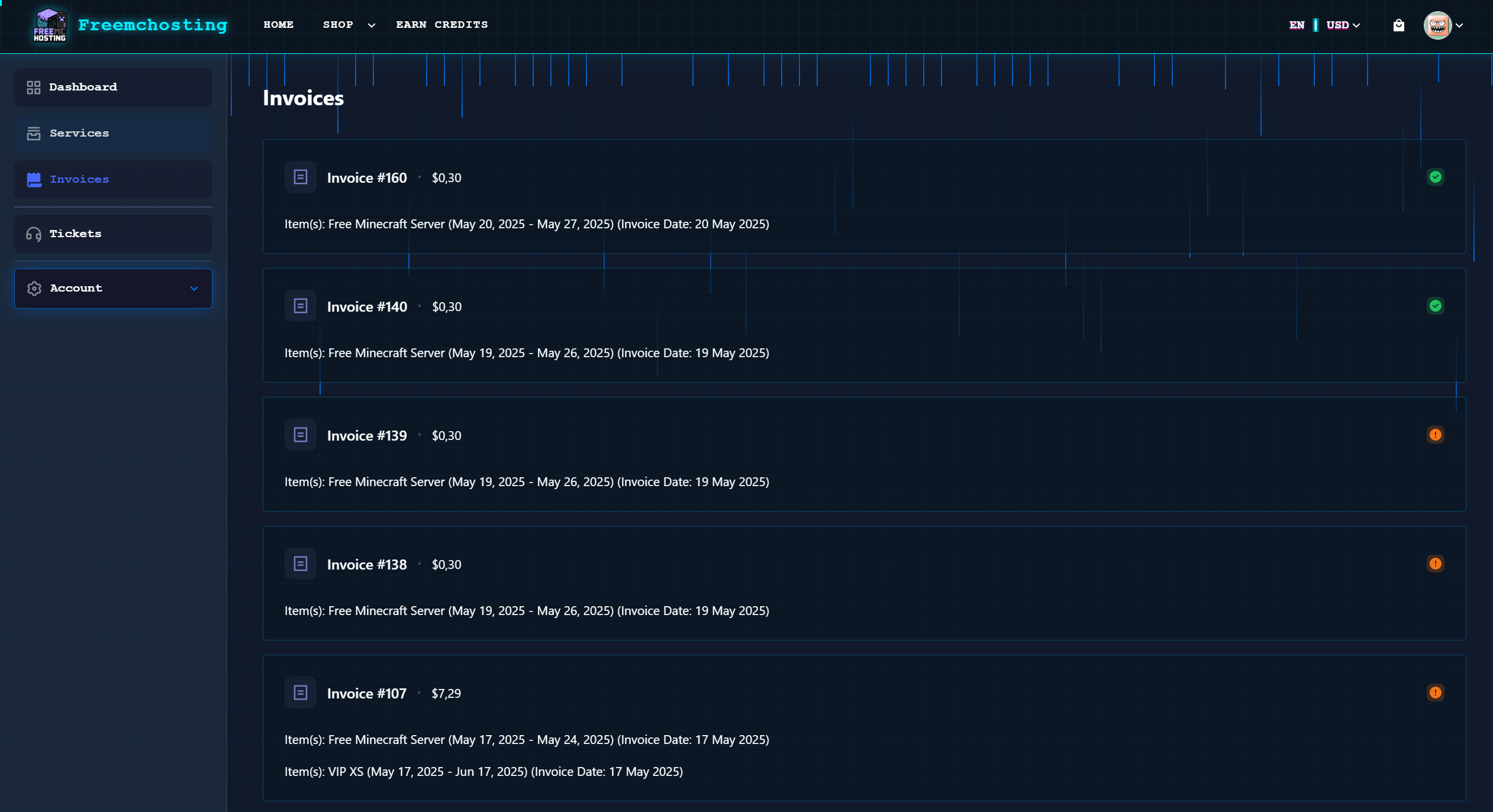Click the user avatar picture

coord(1437,25)
